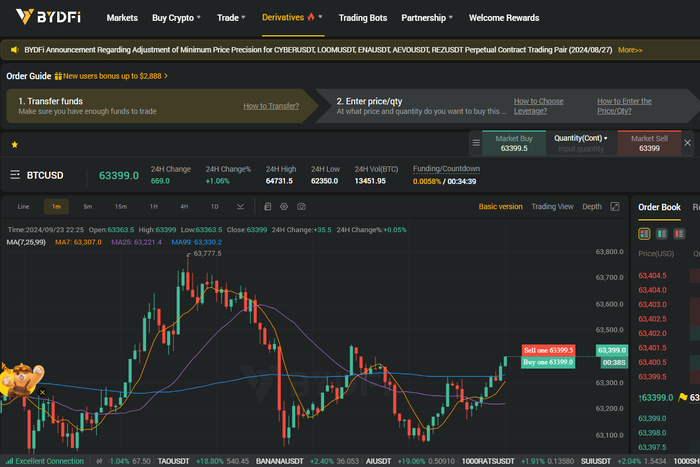Open the Order Book tab
The width and height of the screenshot is (700, 467).
point(659,207)
